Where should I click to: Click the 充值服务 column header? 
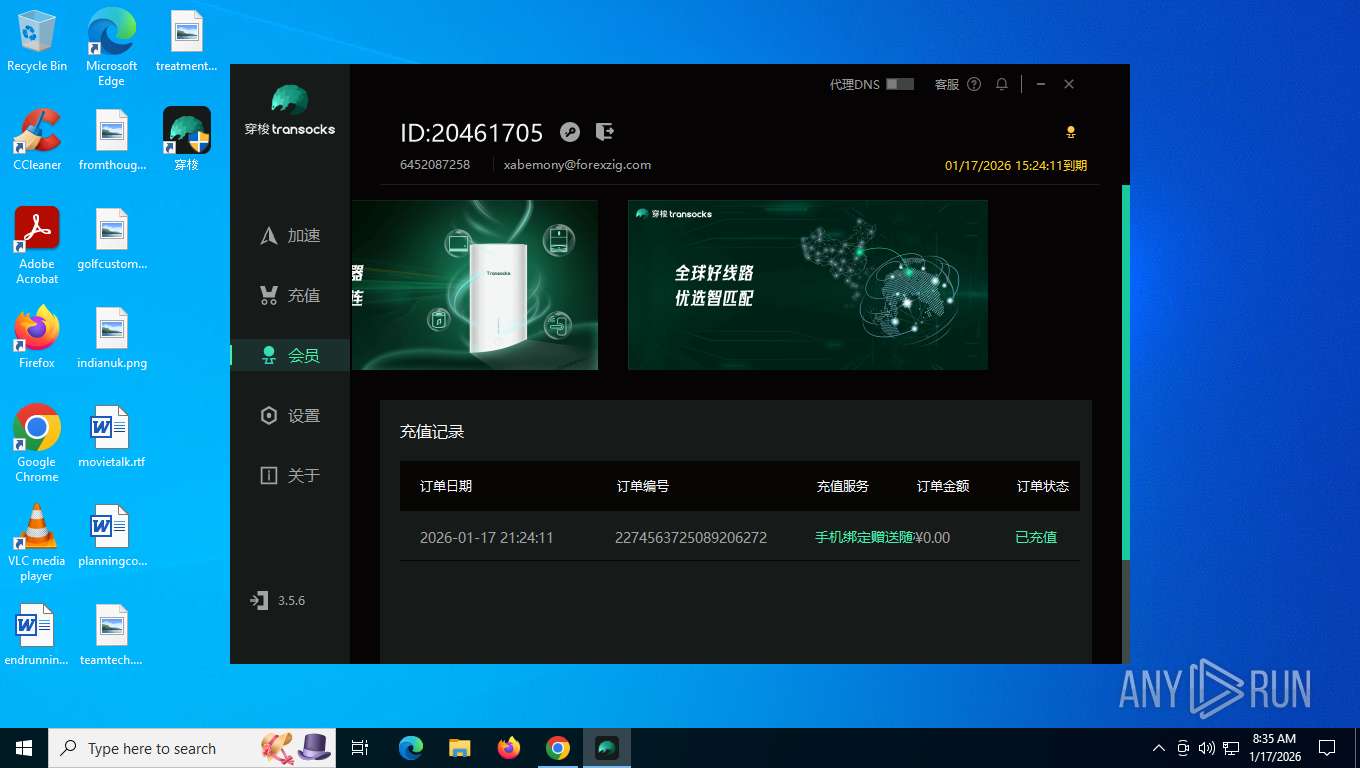tap(843, 486)
